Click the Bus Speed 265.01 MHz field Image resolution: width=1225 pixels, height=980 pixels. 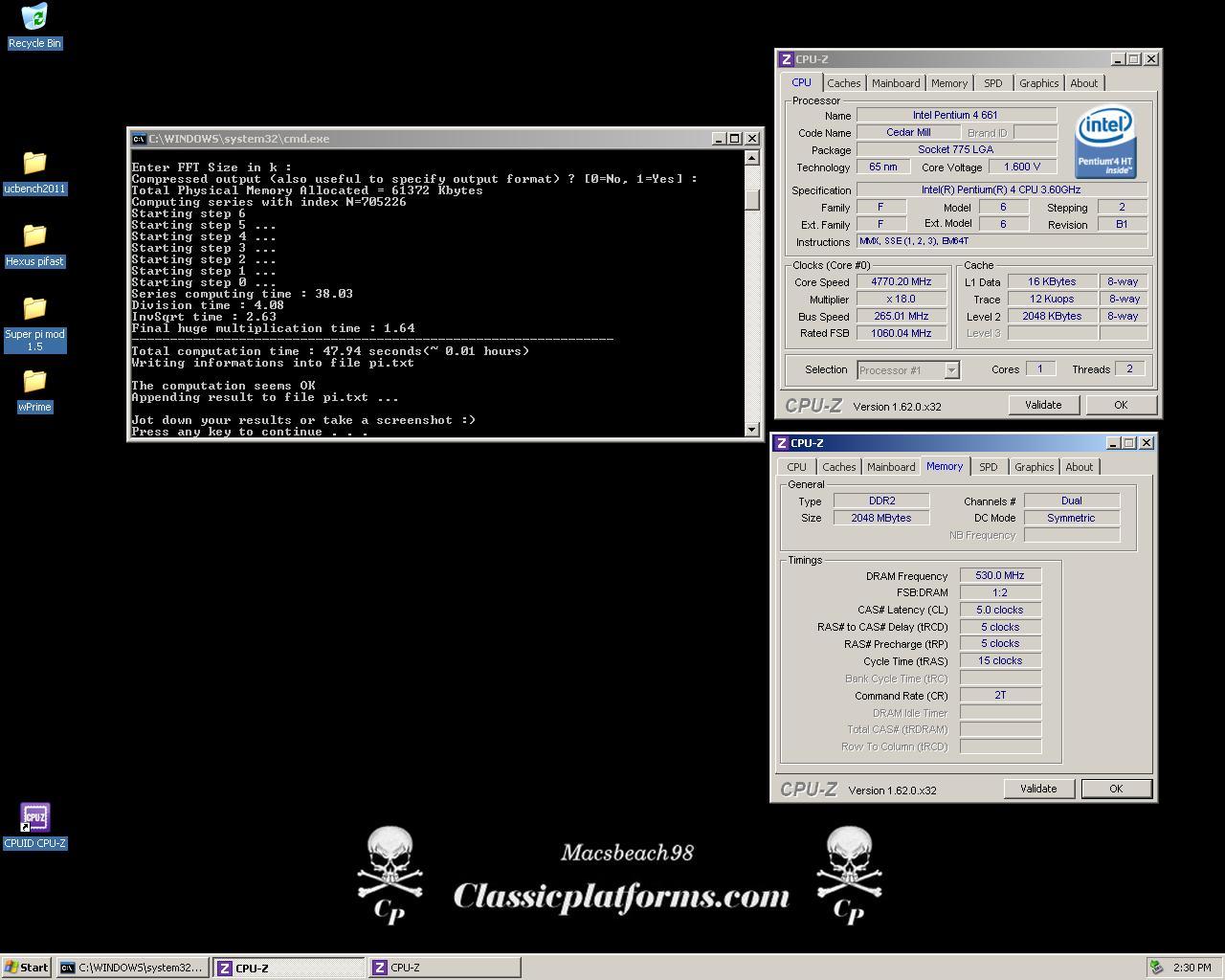[x=902, y=317]
